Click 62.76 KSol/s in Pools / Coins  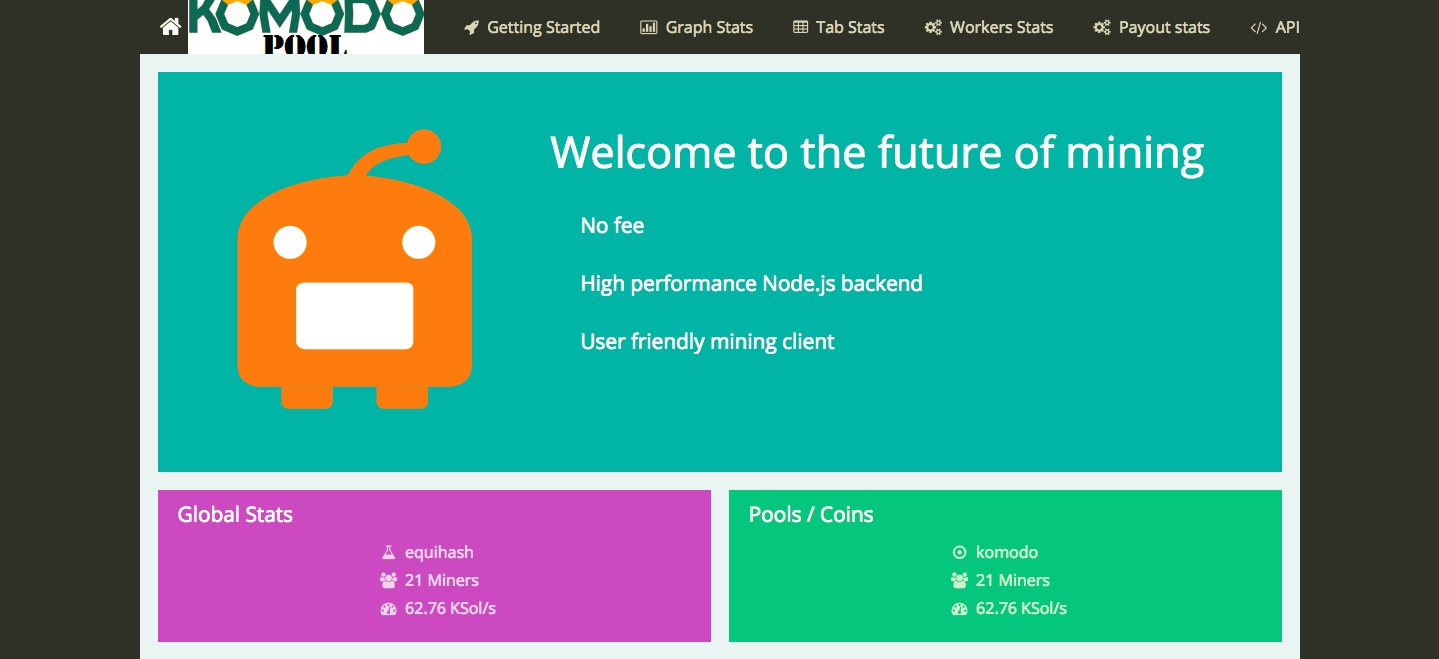point(1021,608)
